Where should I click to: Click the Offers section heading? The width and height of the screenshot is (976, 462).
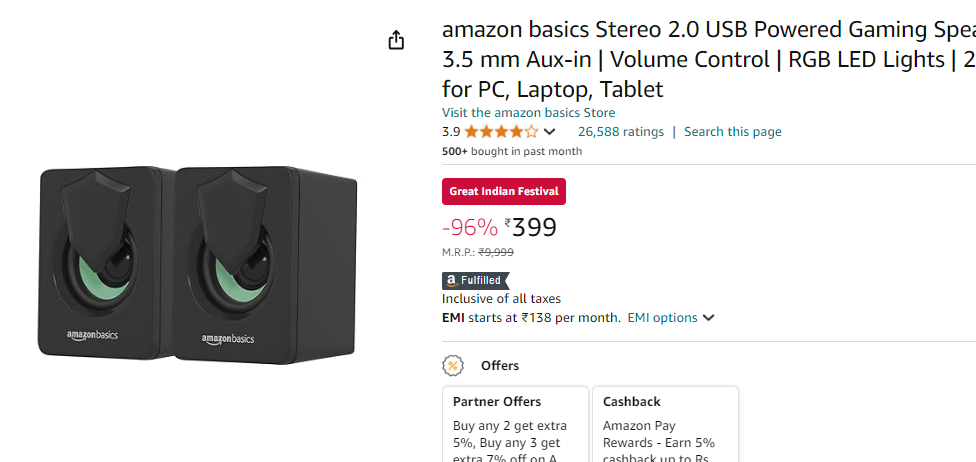tap(500, 366)
